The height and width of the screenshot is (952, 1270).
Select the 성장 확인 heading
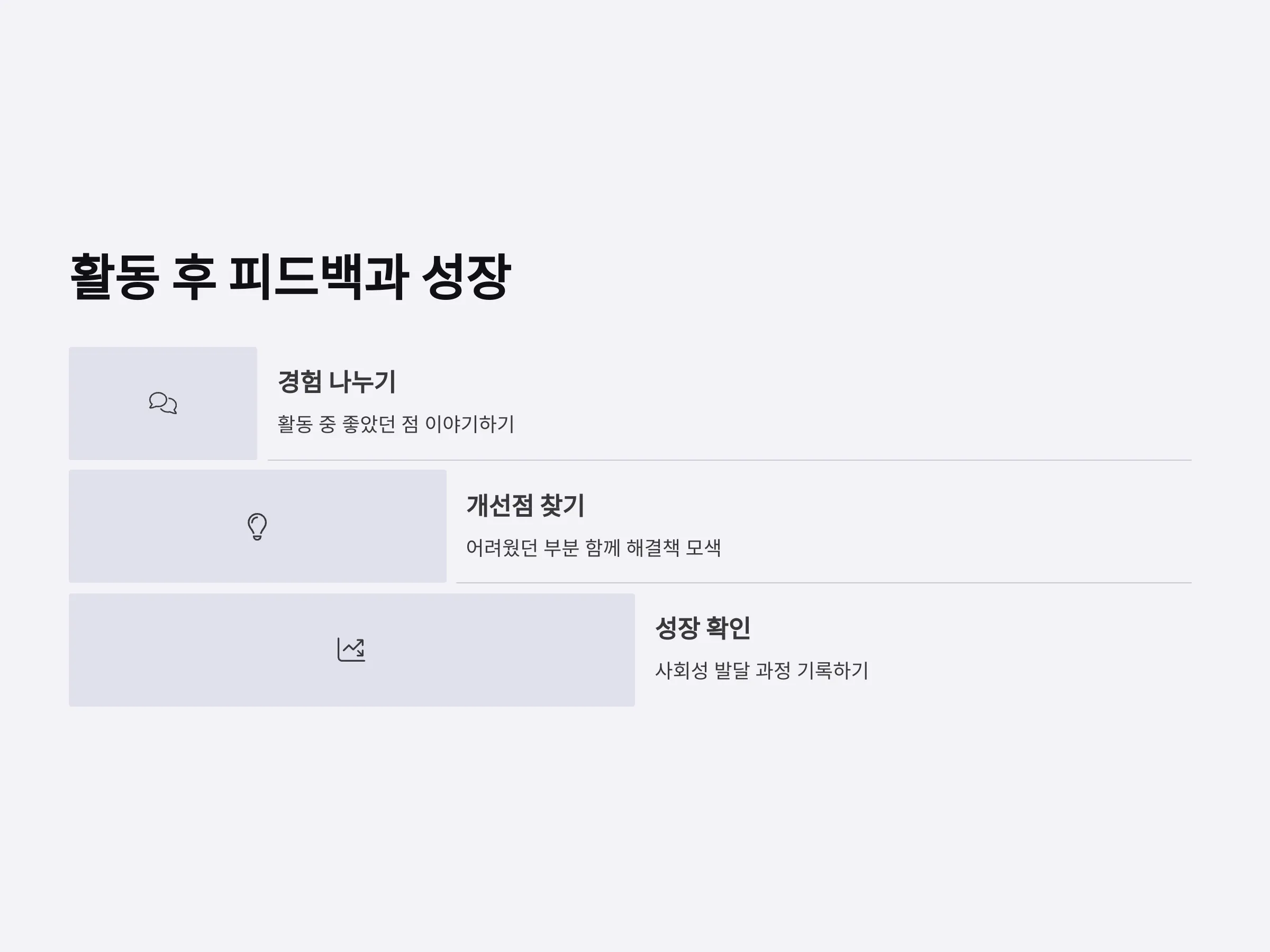coord(703,628)
